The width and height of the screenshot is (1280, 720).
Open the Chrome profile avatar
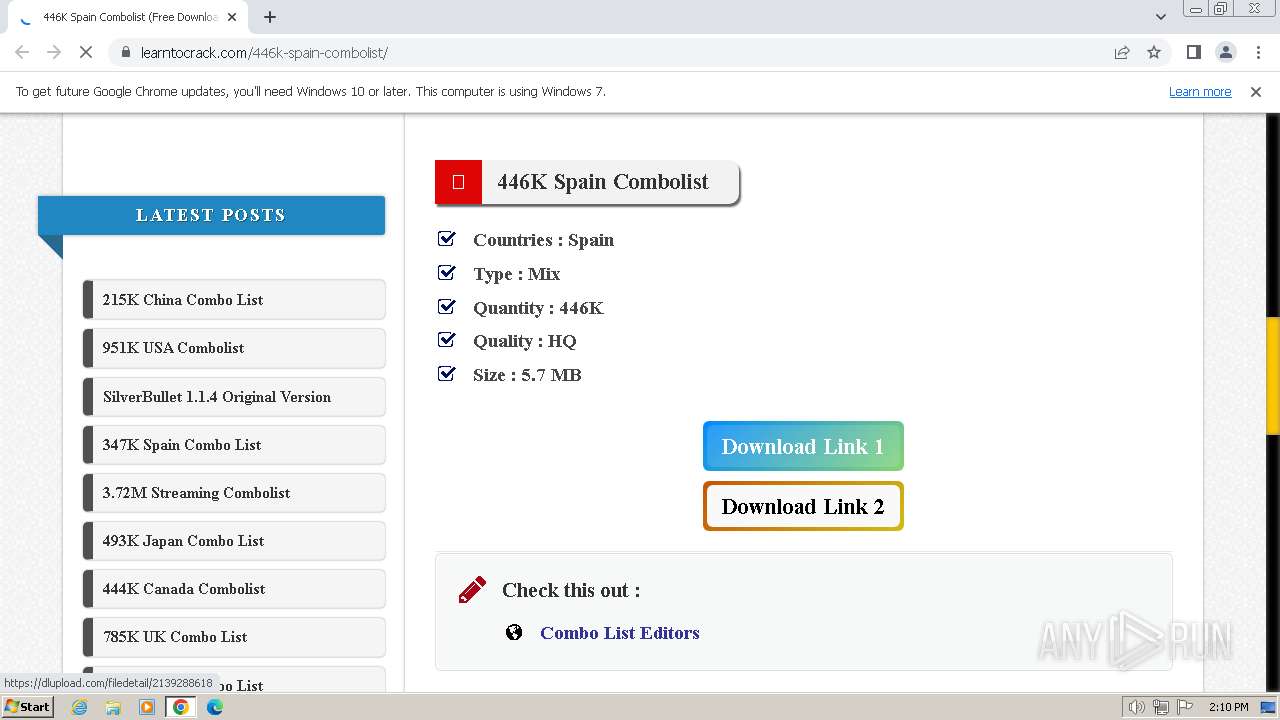tap(1225, 52)
